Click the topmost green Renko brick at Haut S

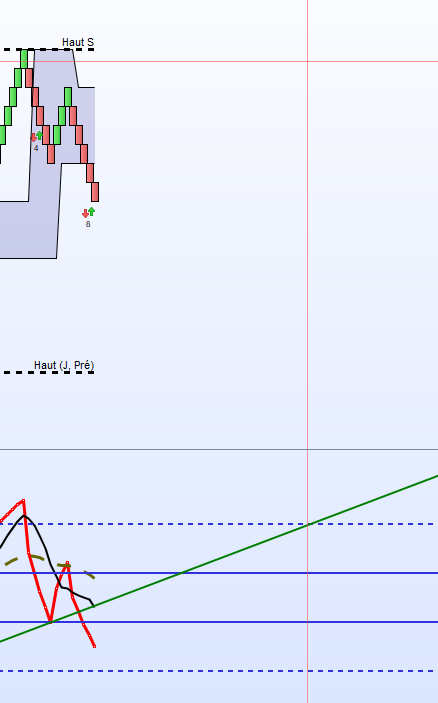click(x=24, y=59)
